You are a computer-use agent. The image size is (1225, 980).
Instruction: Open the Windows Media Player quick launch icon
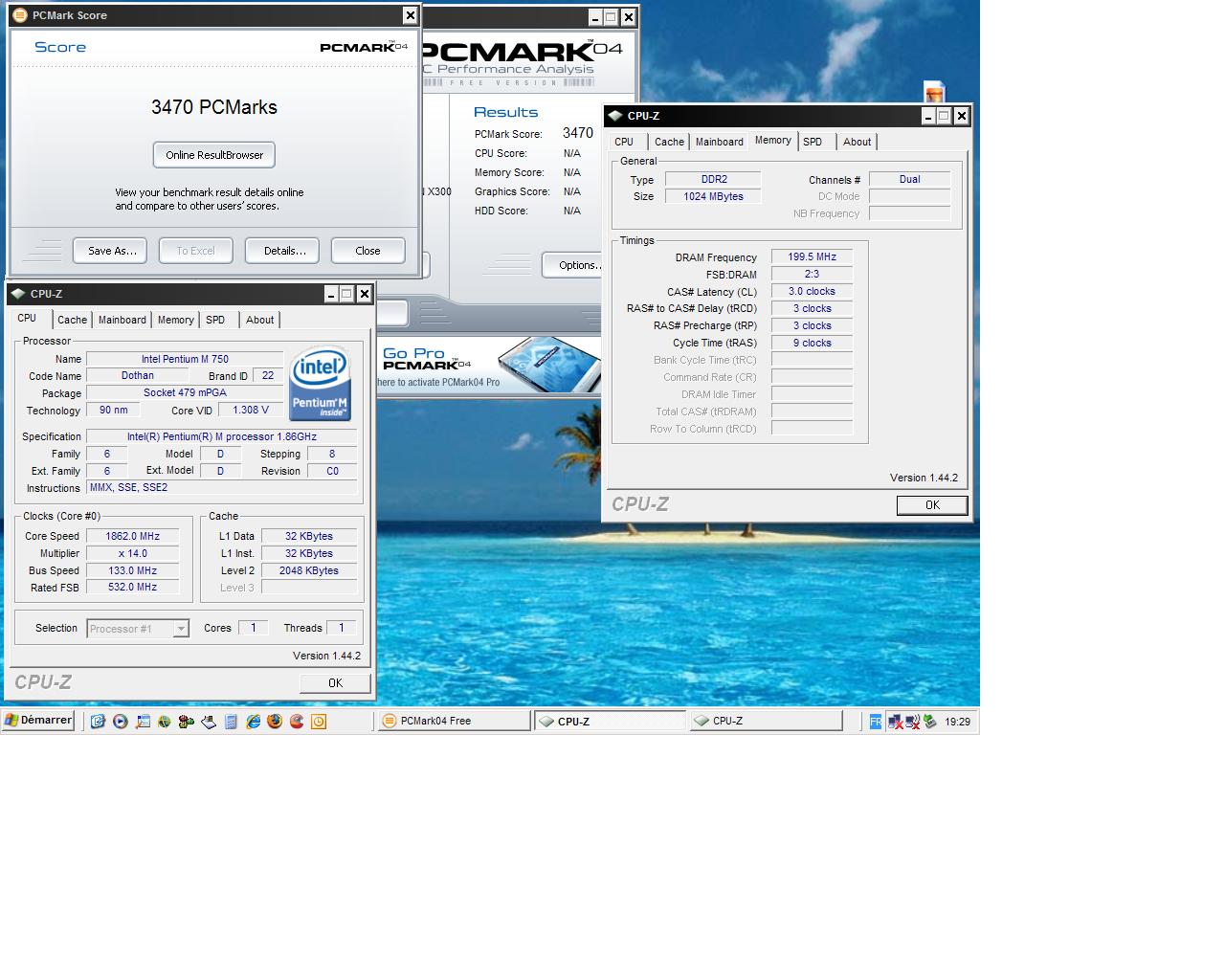pos(120,722)
